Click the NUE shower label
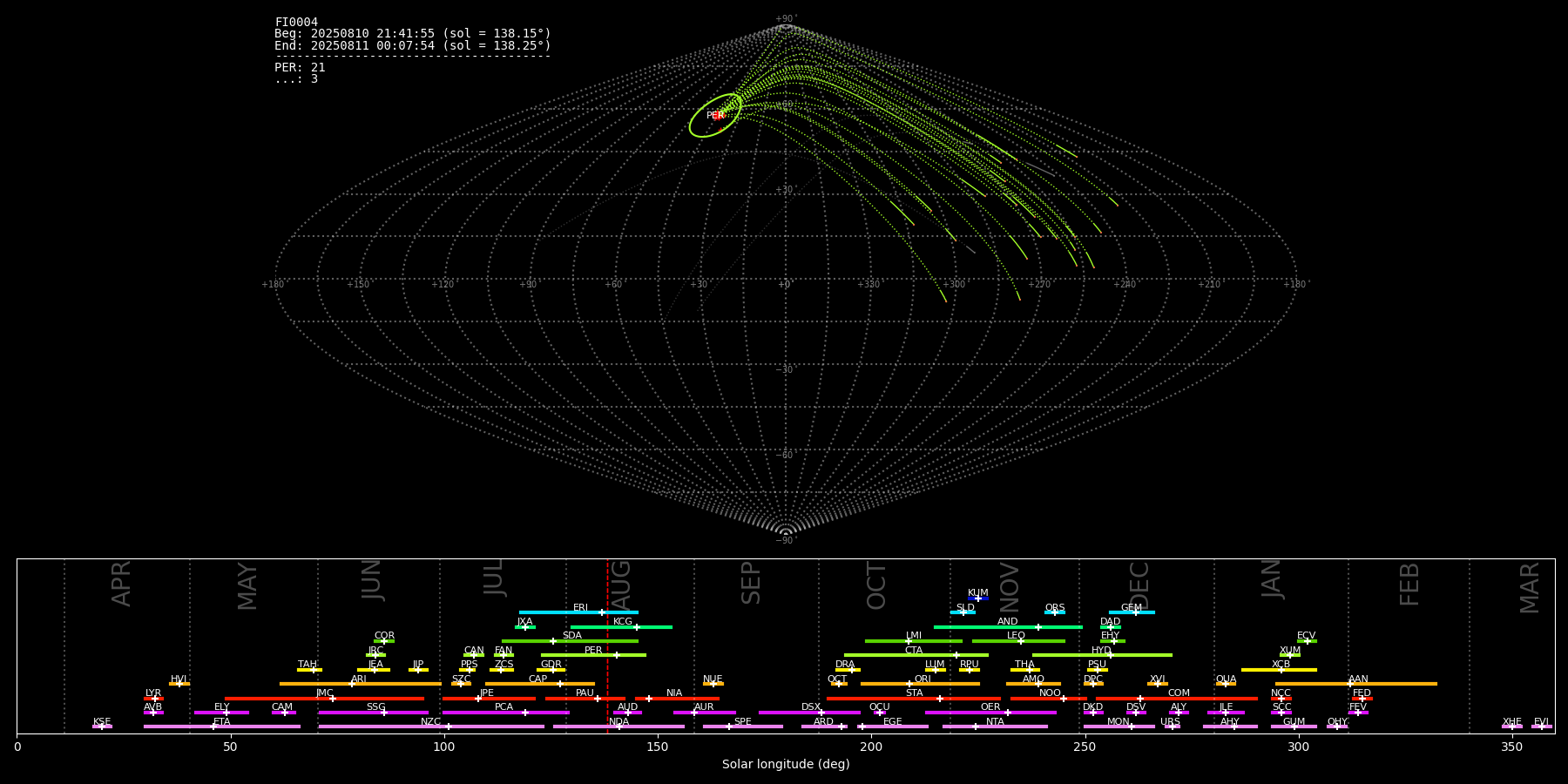The image size is (1568, 784). coord(713,679)
